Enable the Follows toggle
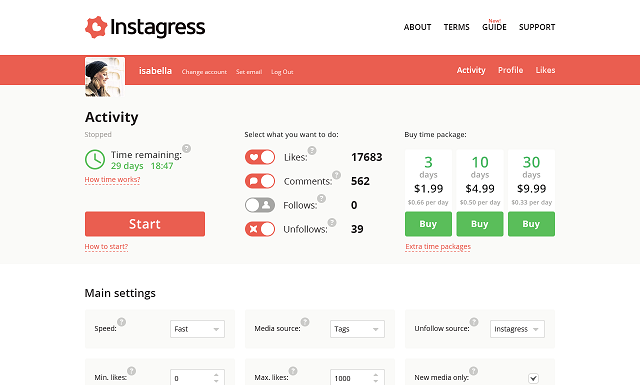Screen dimensions: 640x385 pyautogui.click(x=260, y=205)
